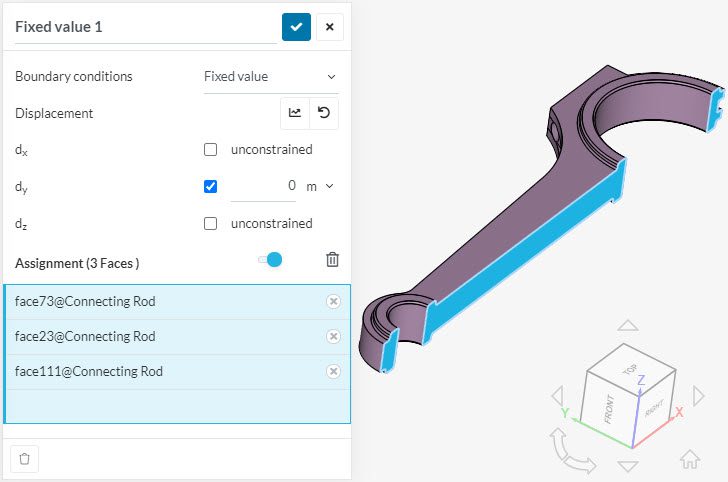The width and height of the screenshot is (728, 482).
Task: Enable the dz displacement constraint checkbox
Action: point(210,223)
